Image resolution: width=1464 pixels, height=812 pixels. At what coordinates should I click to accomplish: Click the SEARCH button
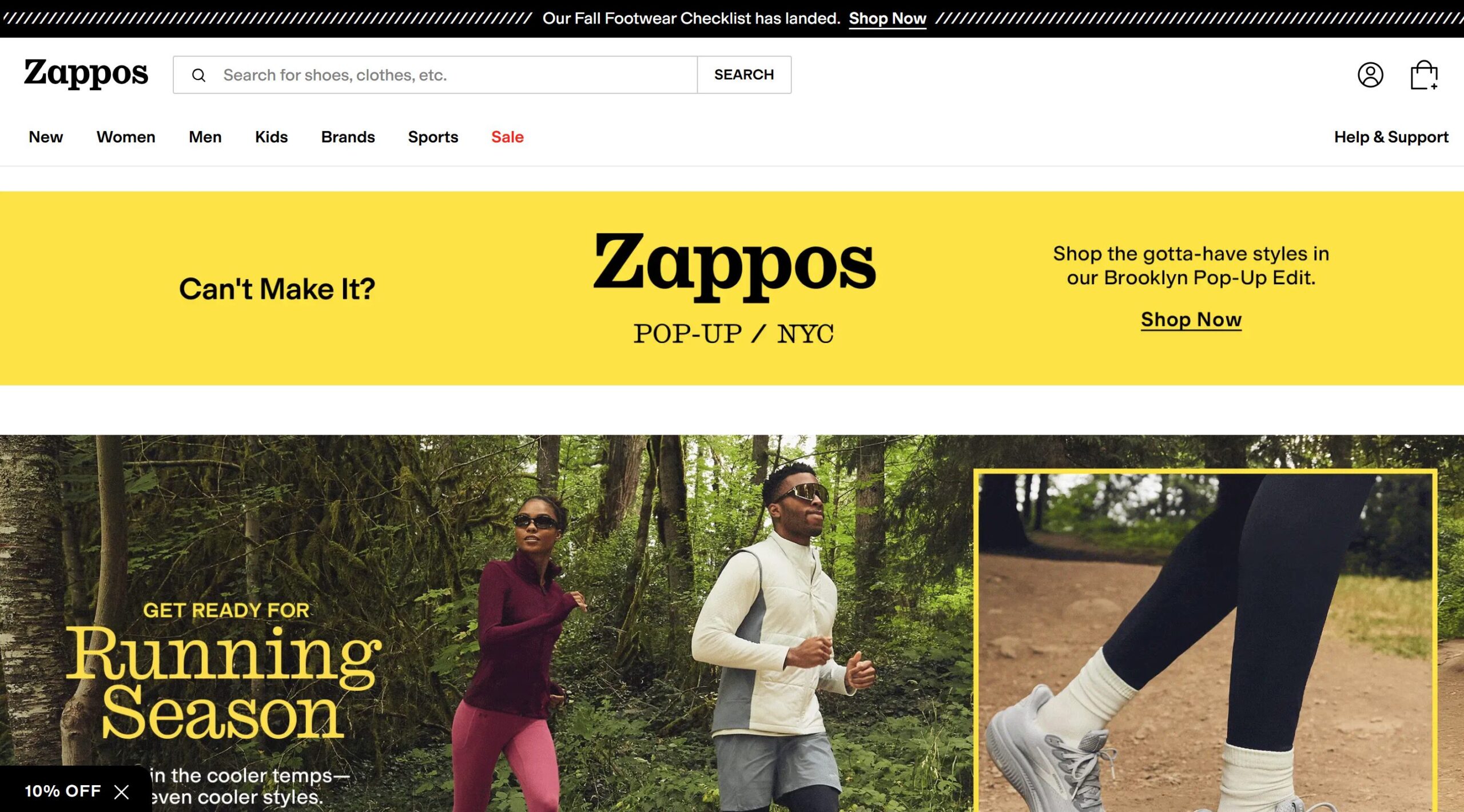[x=744, y=75]
